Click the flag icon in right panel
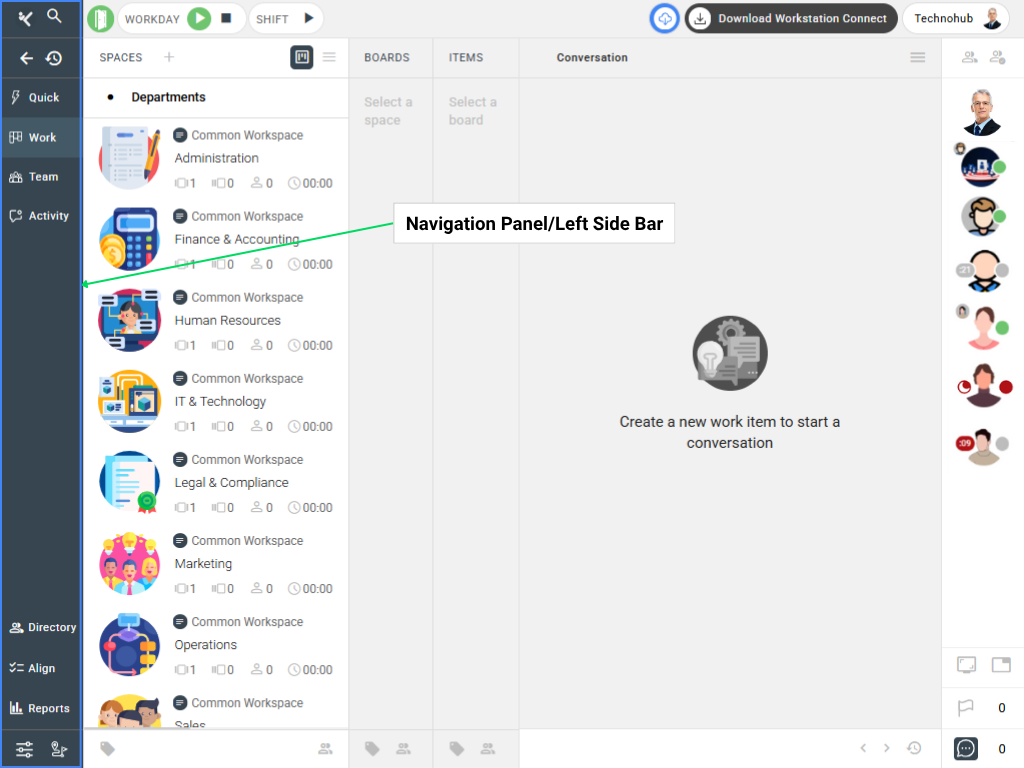Viewport: 1024px width, 768px height. coord(966,708)
